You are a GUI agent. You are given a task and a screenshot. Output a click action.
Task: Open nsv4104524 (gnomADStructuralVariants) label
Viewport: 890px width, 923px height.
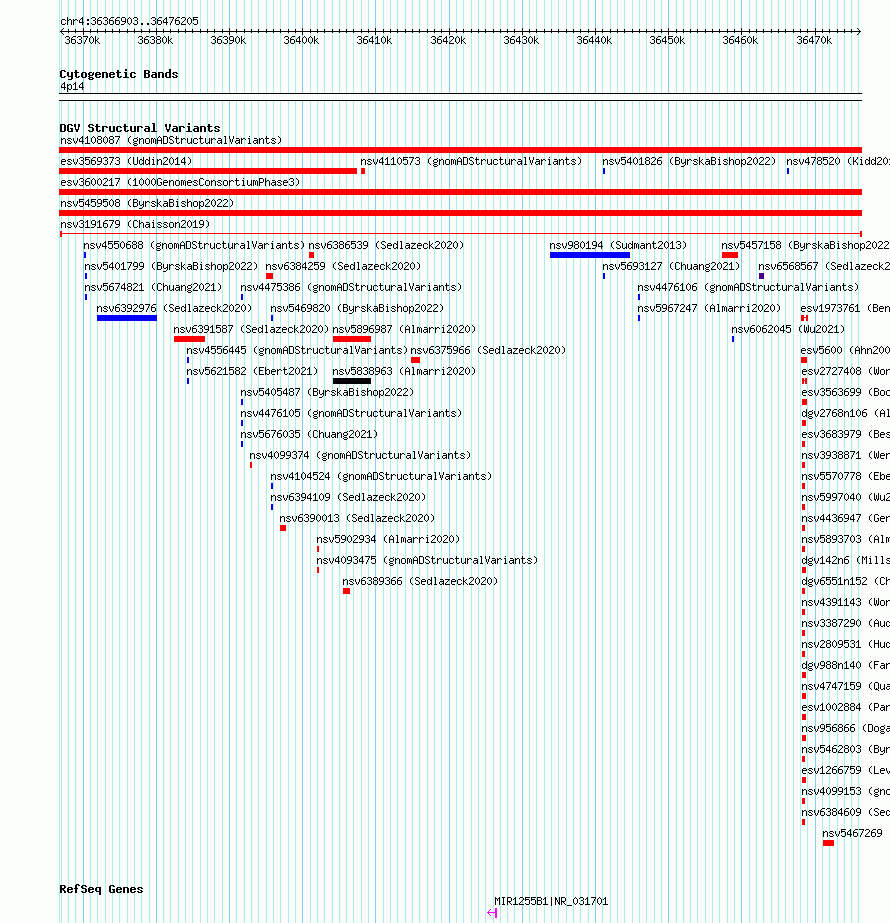pyautogui.click(x=381, y=476)
